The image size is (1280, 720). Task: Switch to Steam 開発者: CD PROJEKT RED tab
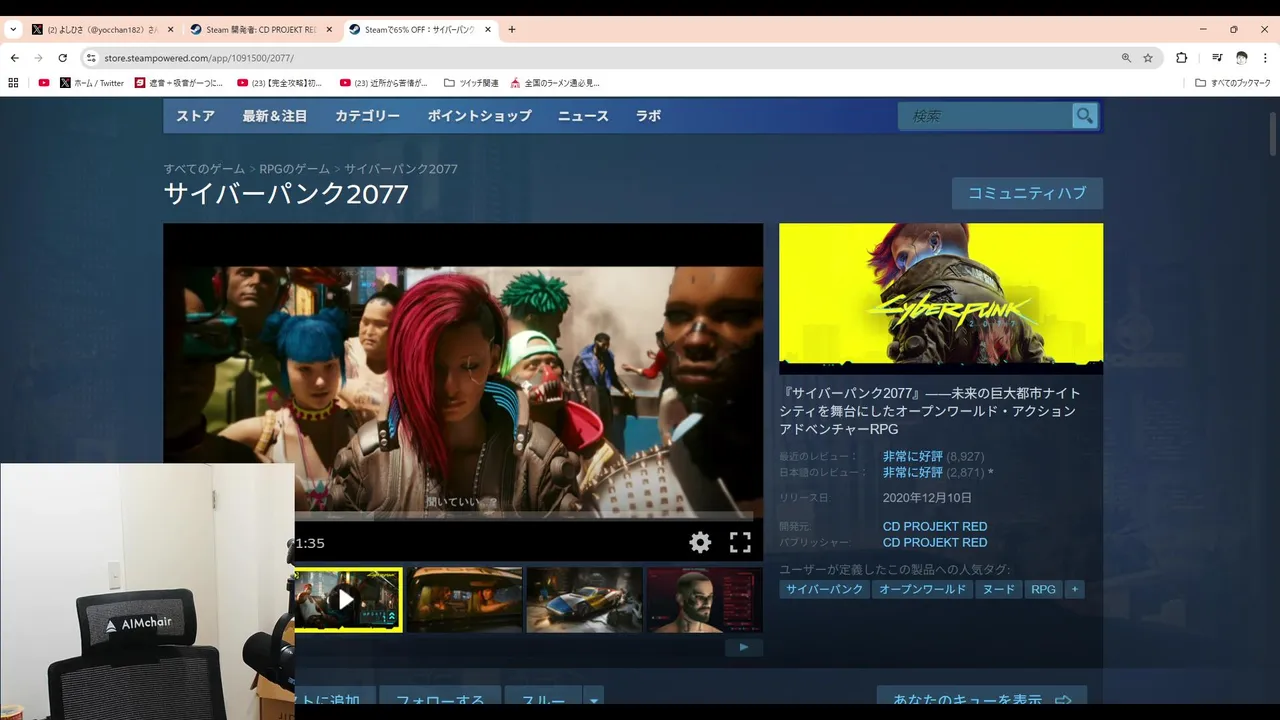(252, 29)
